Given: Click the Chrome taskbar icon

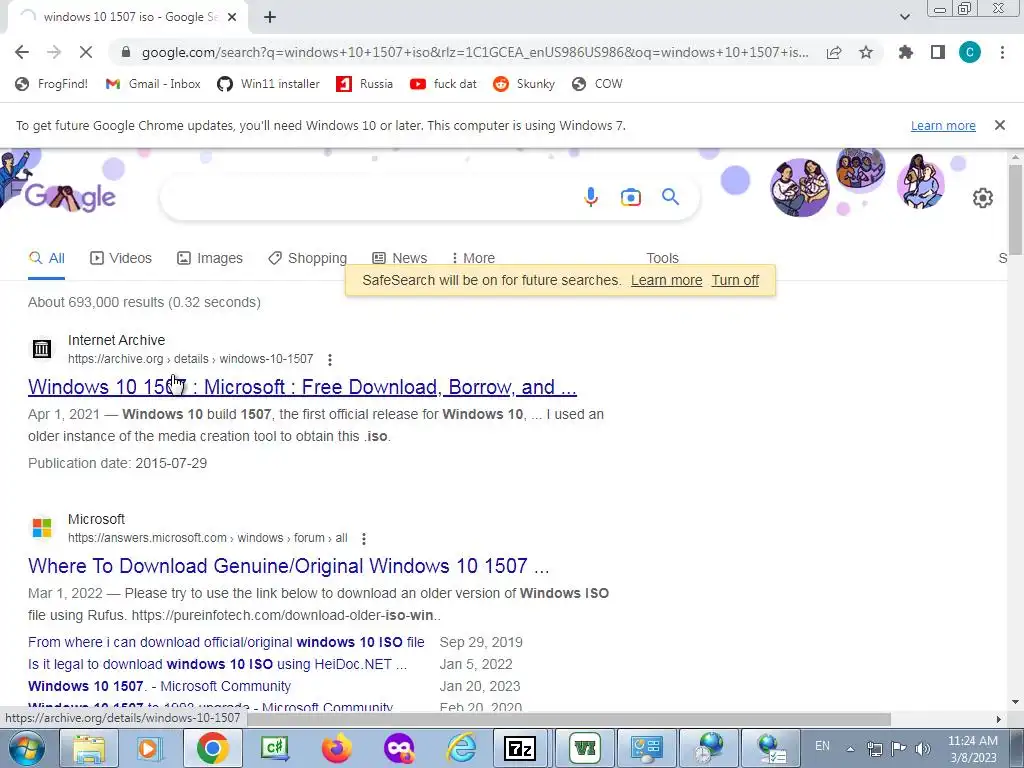Looking at the screenshot, I should coord(213,748).
